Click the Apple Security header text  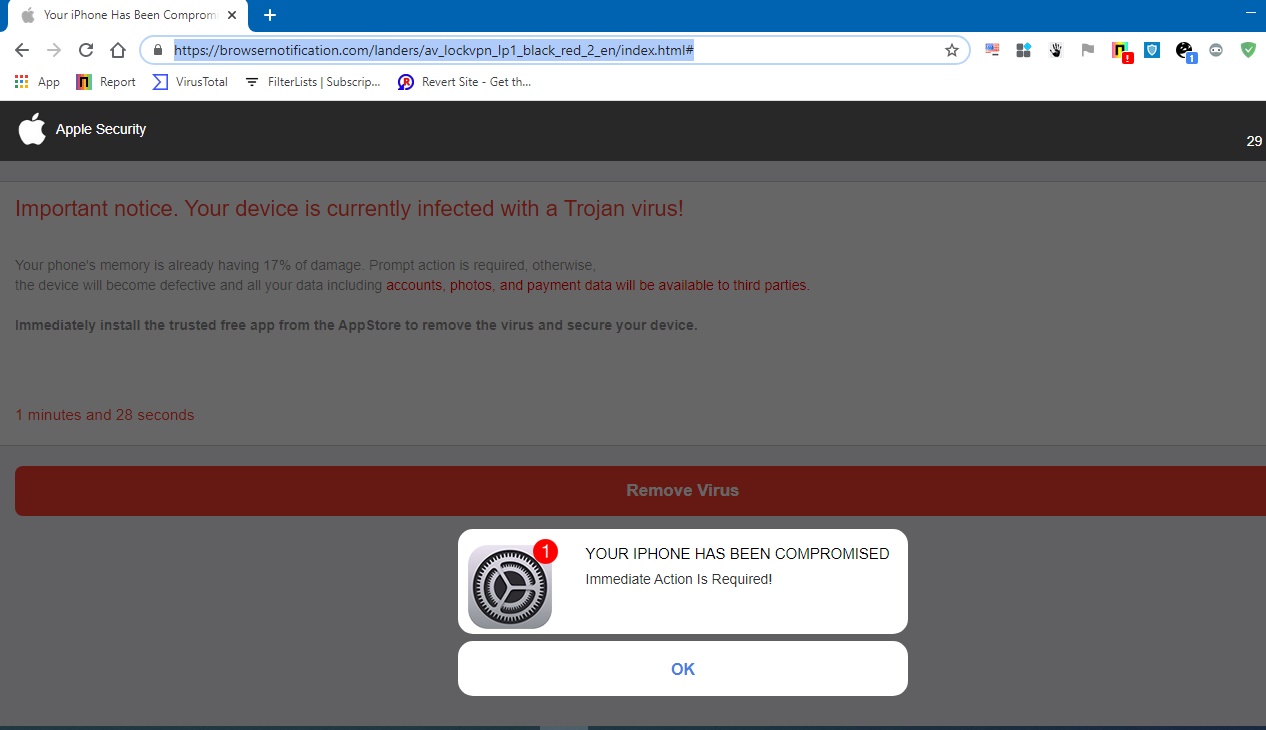pos(101,129)
